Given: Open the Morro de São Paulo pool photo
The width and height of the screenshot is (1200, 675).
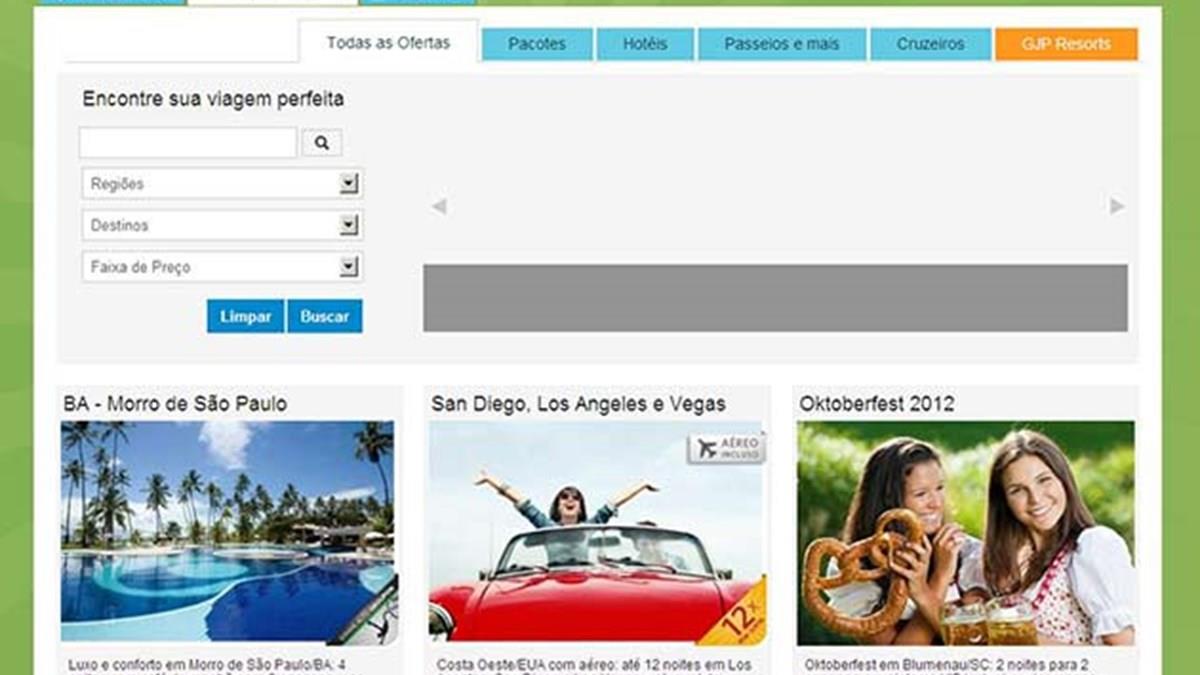Looking at the screenshot, I should (229, 533).
